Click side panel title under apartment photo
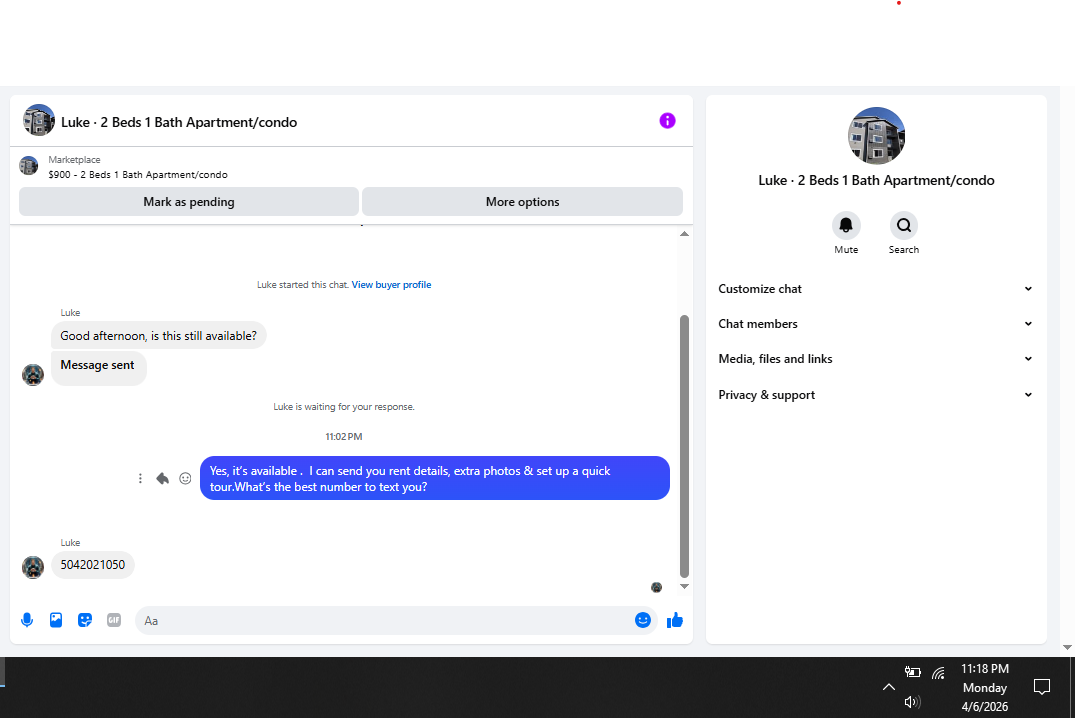The height and width of the screenshot is (718, 1075). pos(876,180)
